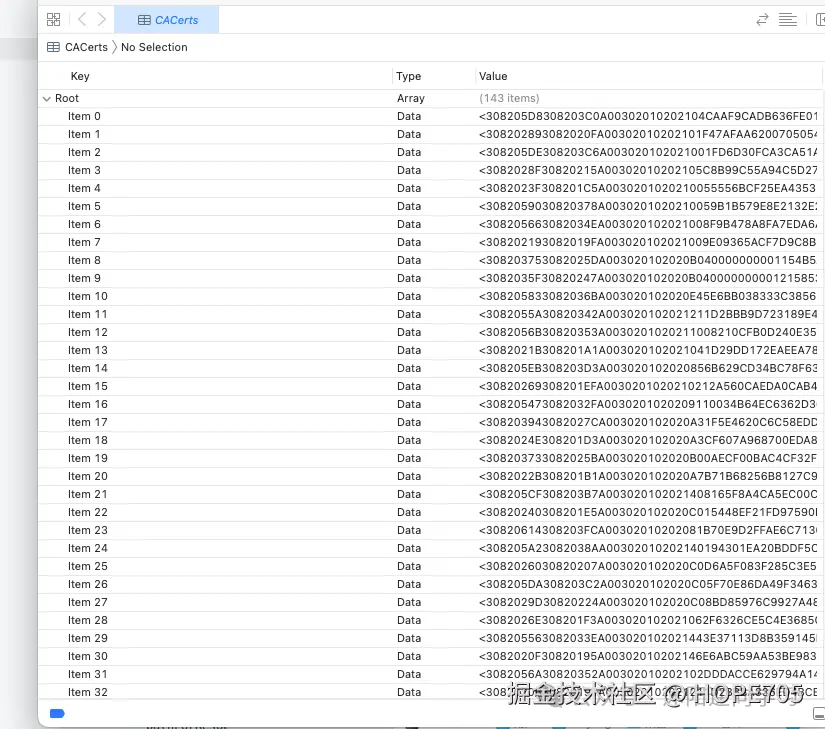This screenshot has width=825, height=729.
Task: Click the Data type cell of Item 22
Action: [409, 512]
